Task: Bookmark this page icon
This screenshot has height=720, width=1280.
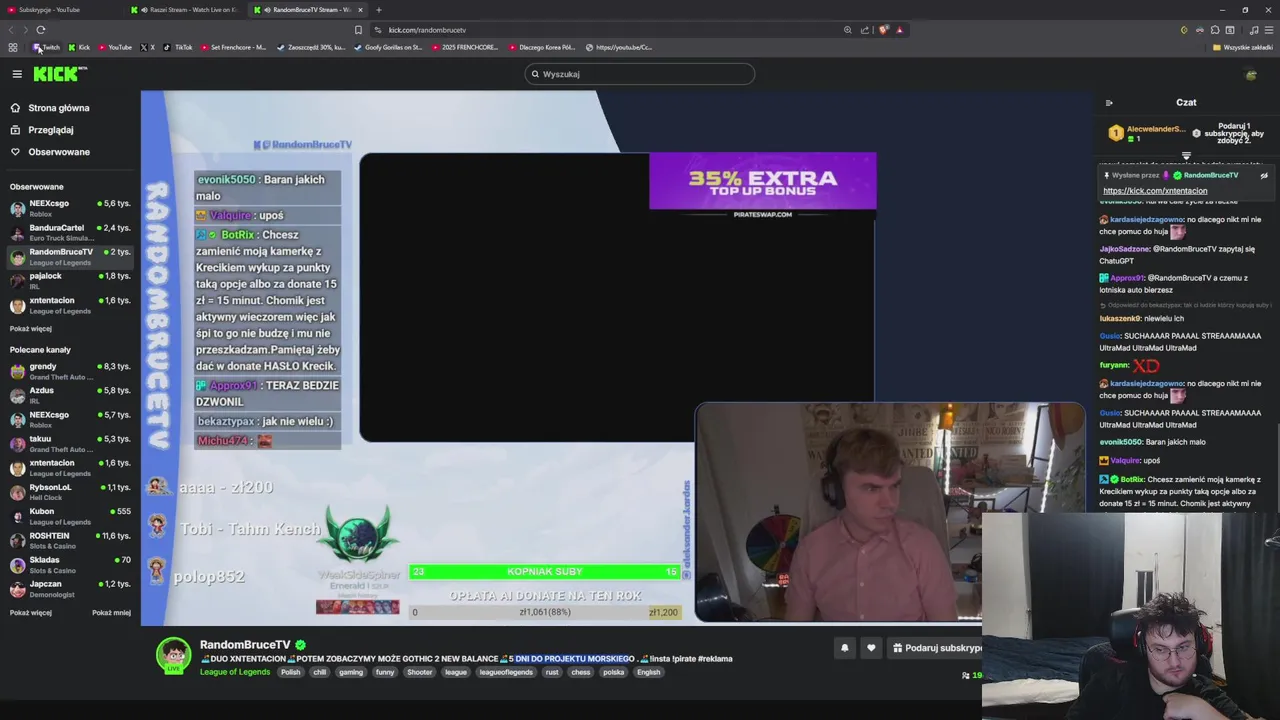Action: tap(358, 30)
